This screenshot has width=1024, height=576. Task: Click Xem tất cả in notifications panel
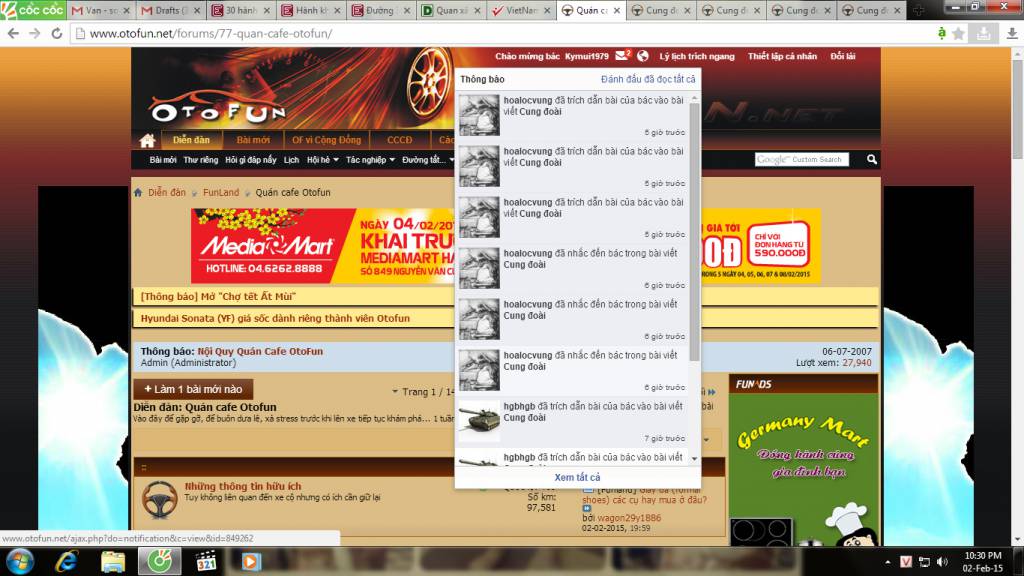tap(577, 477)
